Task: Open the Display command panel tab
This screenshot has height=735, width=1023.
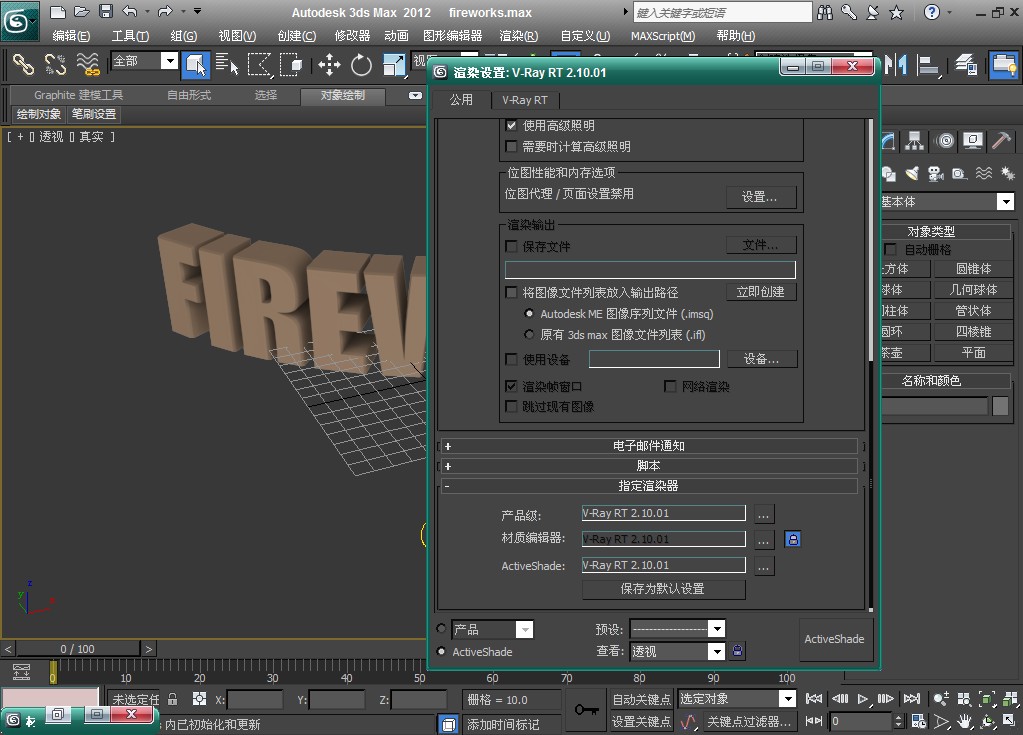Action: pyautogui.click(x=973, y=141)
